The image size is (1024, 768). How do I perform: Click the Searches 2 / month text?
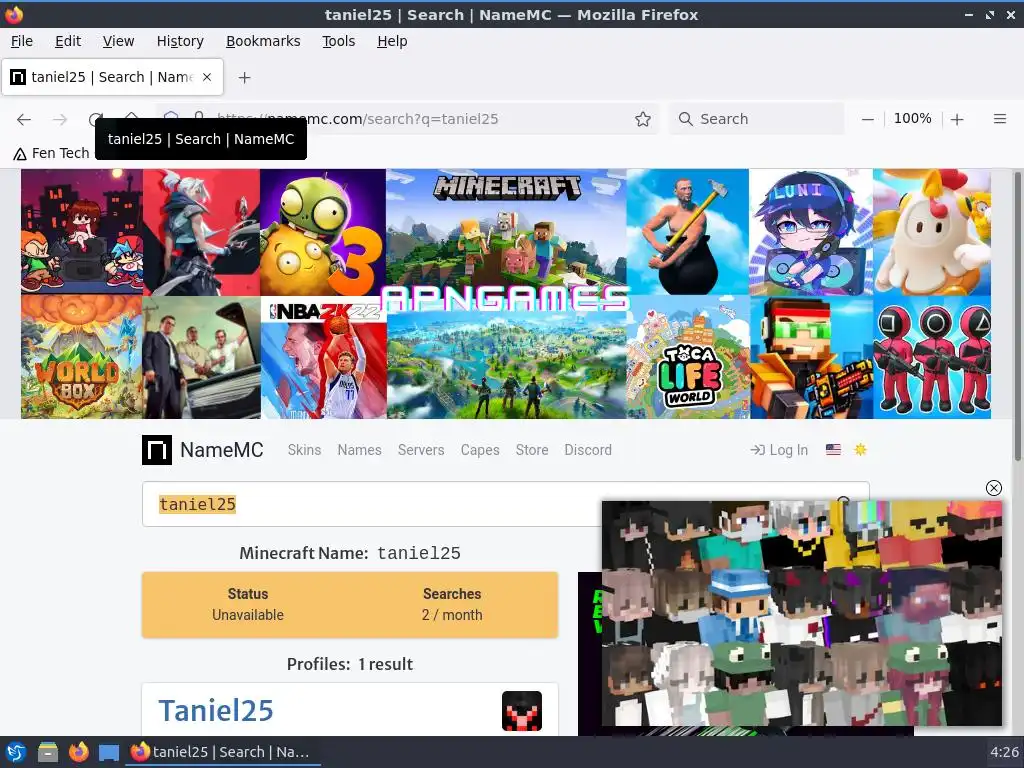click(452, 604)
